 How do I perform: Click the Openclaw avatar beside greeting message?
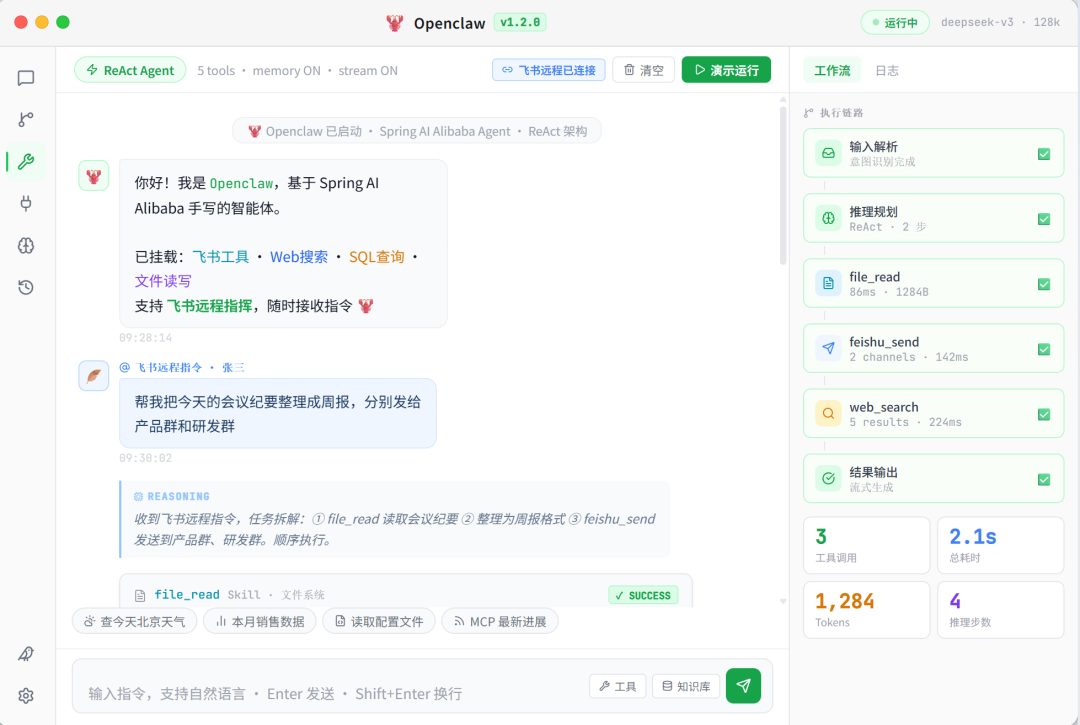(x=94, y=176)
